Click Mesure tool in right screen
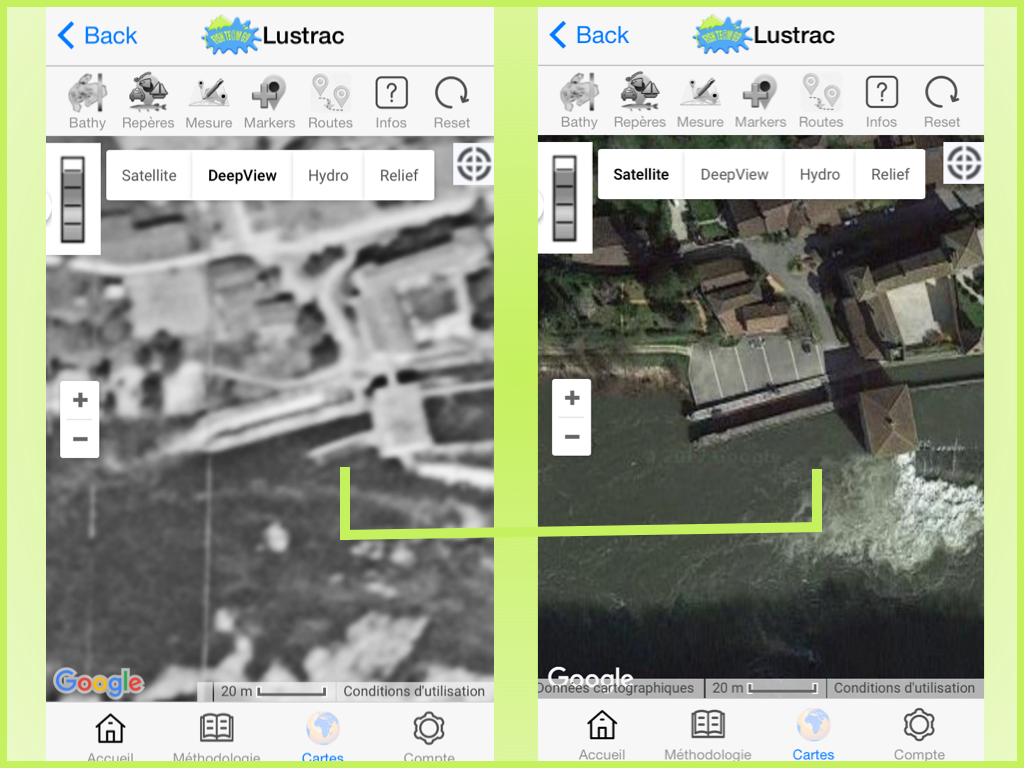Viewport: 1024px width, 768px height. [700, 102]
